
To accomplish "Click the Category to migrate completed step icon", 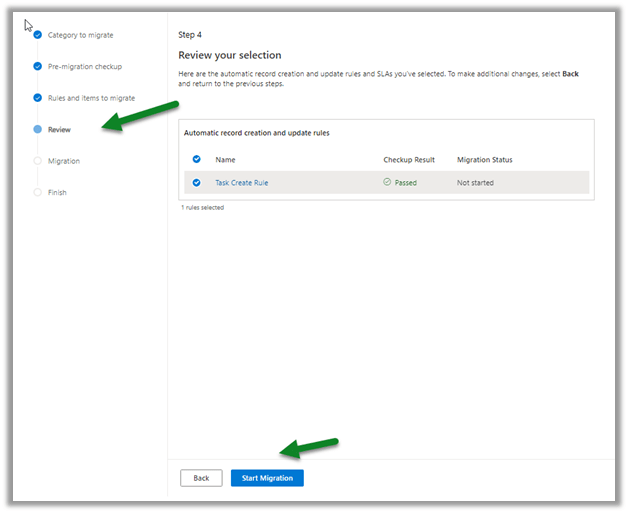I will point(38,35).
